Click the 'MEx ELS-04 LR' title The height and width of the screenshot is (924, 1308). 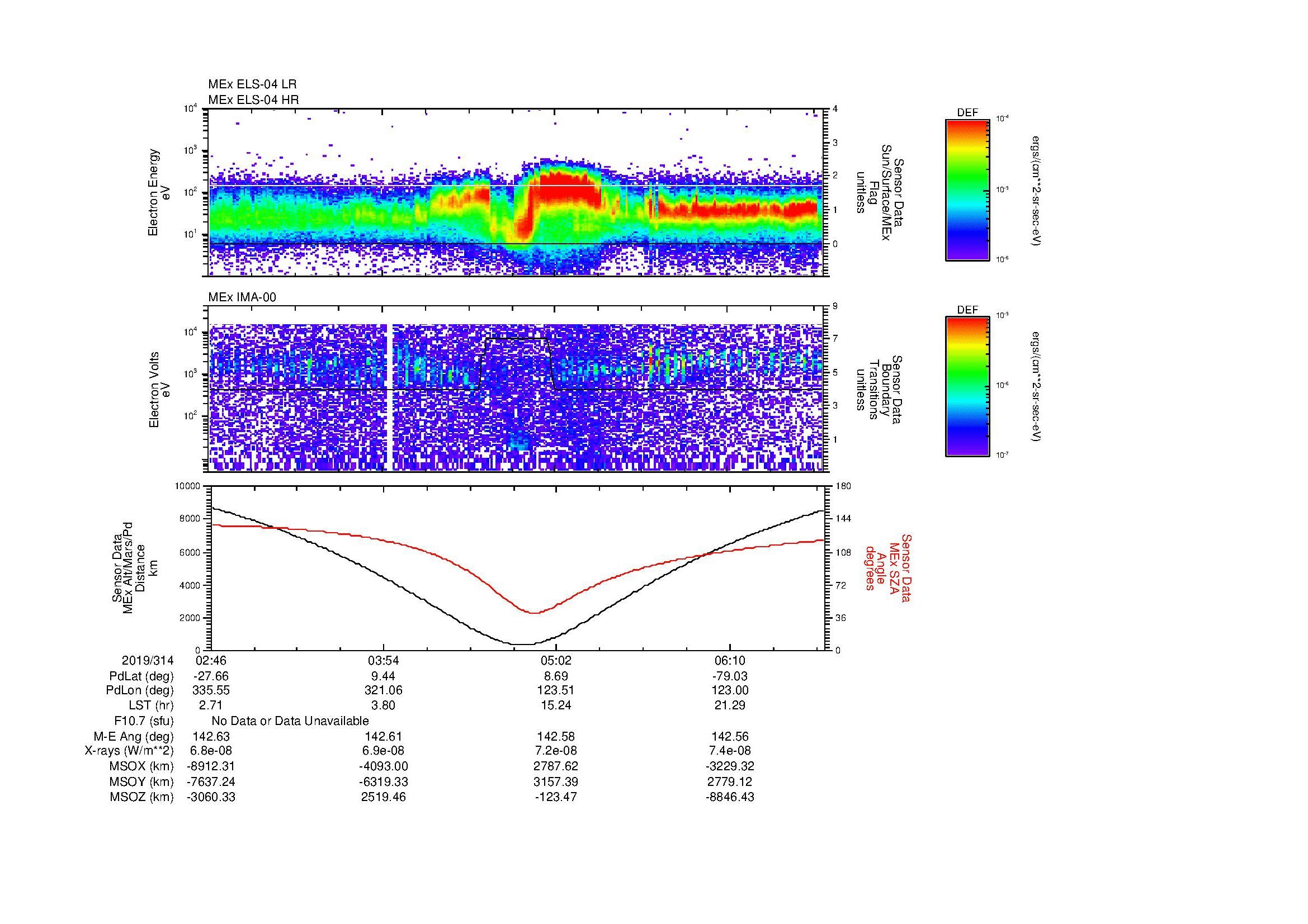coord(252,84)
